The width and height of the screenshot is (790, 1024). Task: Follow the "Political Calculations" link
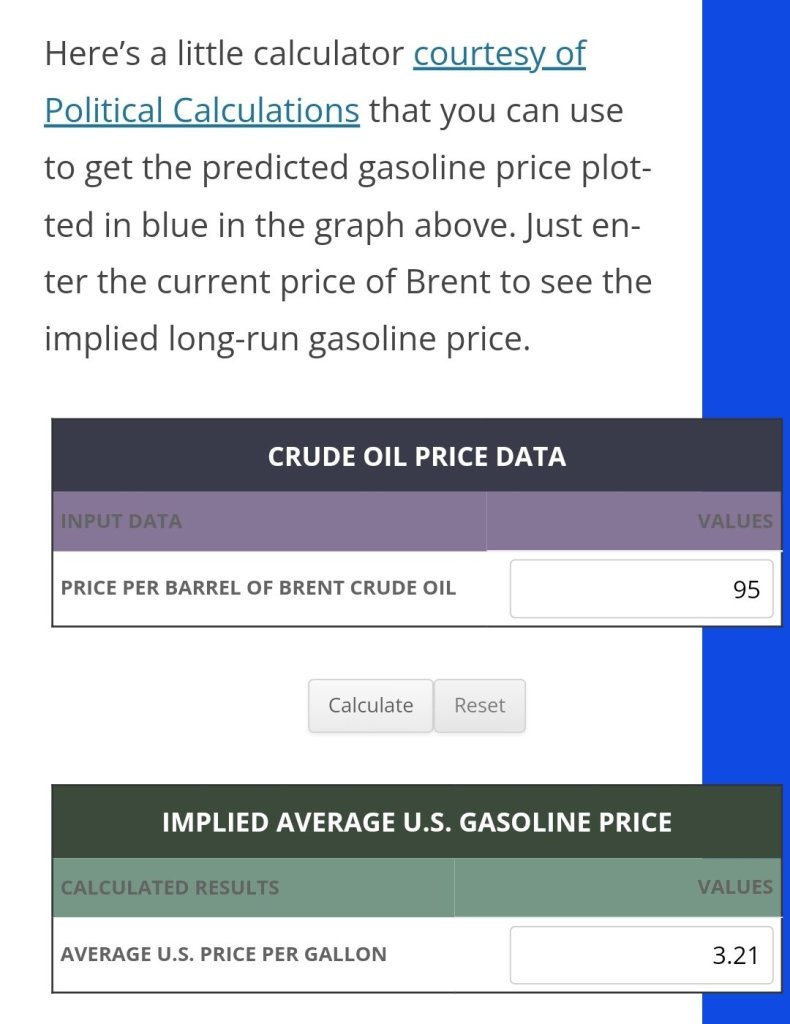pos(201,110)
